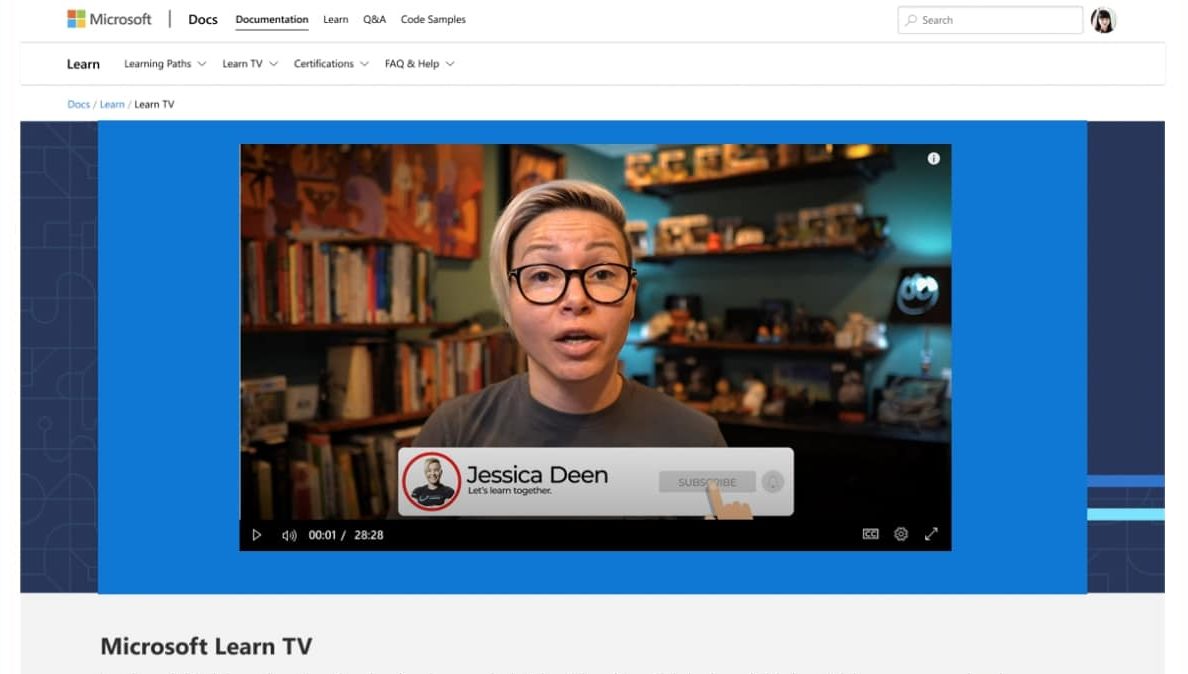The image size is (1188, 674).
Task: Click the Learn TV breadcrumb text
Action: tap(155, 105)
